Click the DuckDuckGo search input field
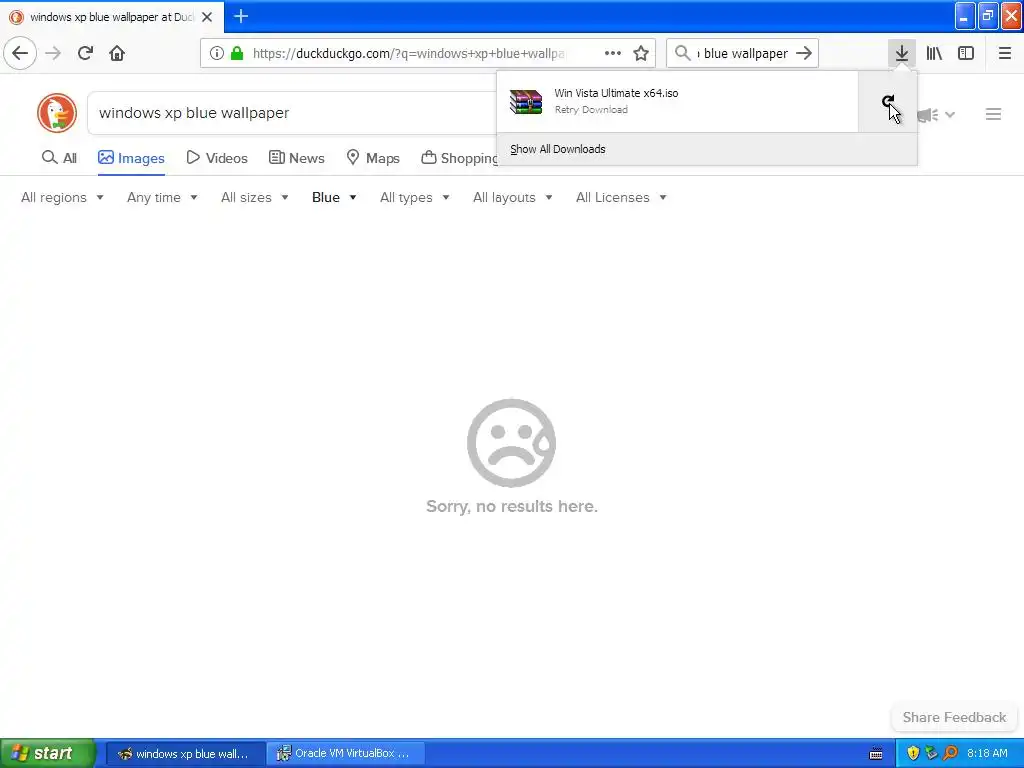This screenshot has width=1024, height=768. pyautogui.click(x=294, y=113)
